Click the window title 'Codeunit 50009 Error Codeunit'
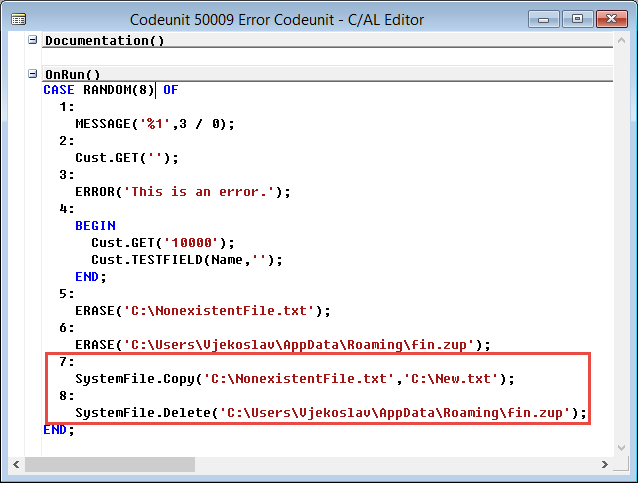 pos(232,20)
